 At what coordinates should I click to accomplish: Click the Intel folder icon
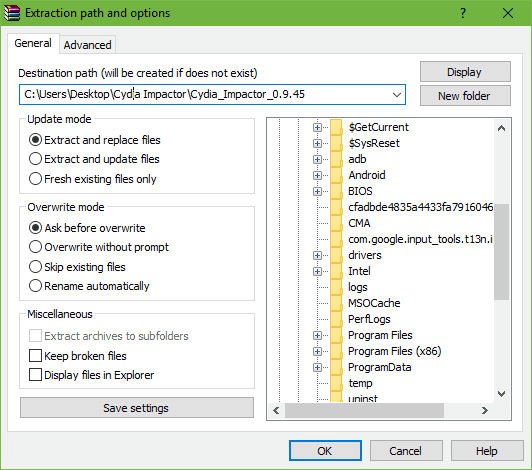[336, 271]
